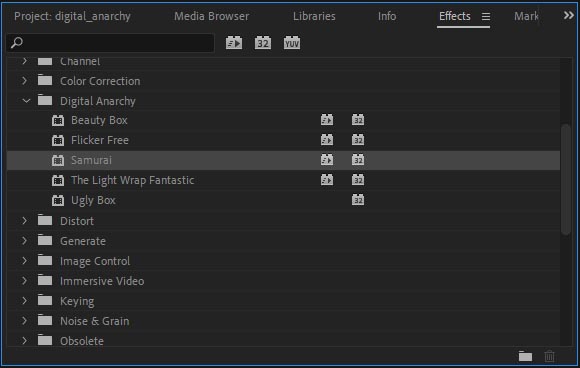This screenshot has width=580, height=368.
Task: Open the Libraries tab
Action: pos(314,16)
